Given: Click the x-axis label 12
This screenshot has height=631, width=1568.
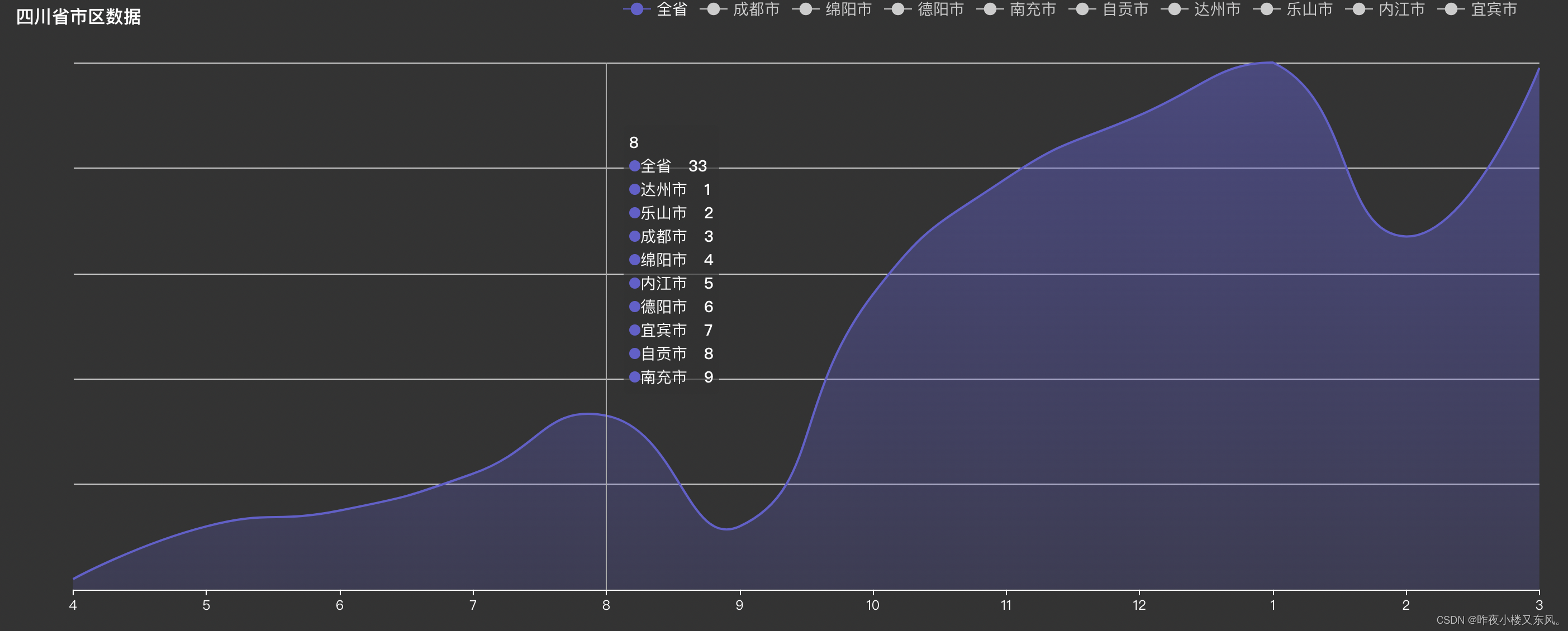Looking at the screenshot, I should (x=1139, y=605).
